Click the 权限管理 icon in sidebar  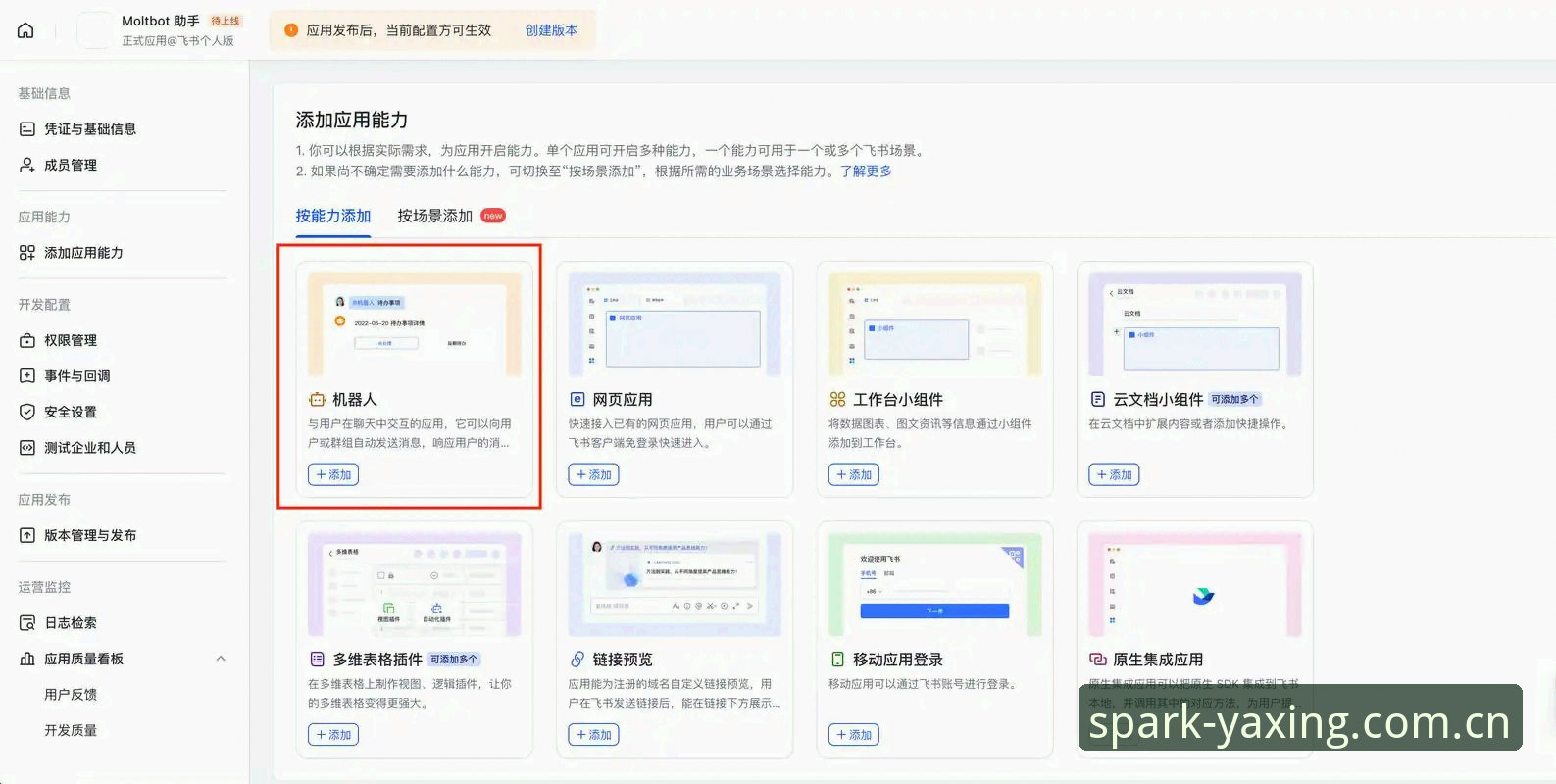(x=27, y=340)
